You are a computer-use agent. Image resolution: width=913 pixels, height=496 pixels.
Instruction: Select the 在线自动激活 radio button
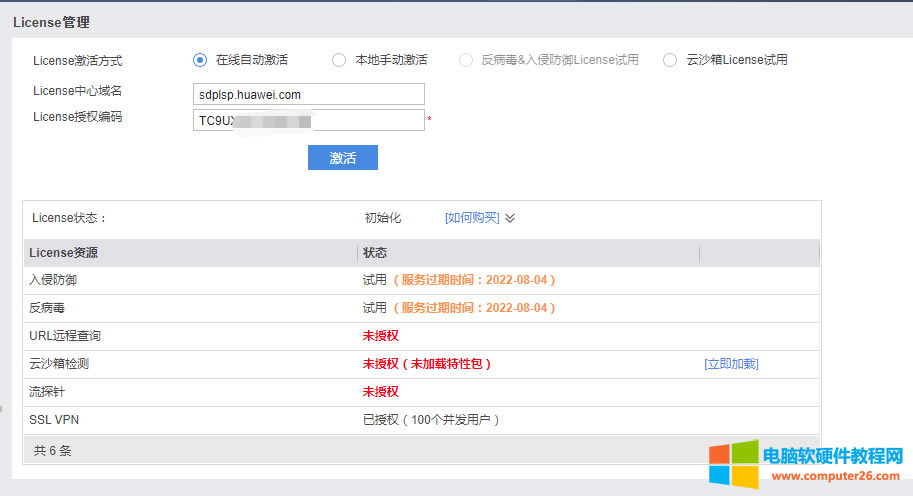200,60
